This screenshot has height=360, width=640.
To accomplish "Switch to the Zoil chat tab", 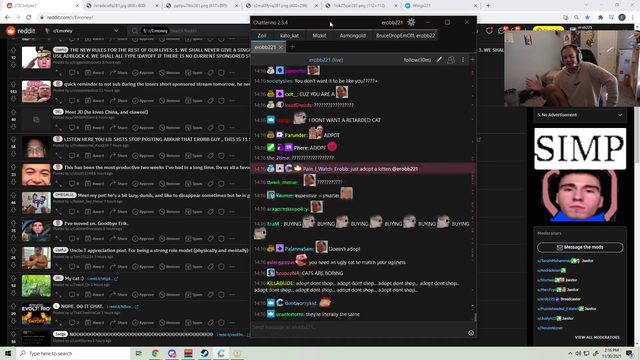I will tap(262, 36).
